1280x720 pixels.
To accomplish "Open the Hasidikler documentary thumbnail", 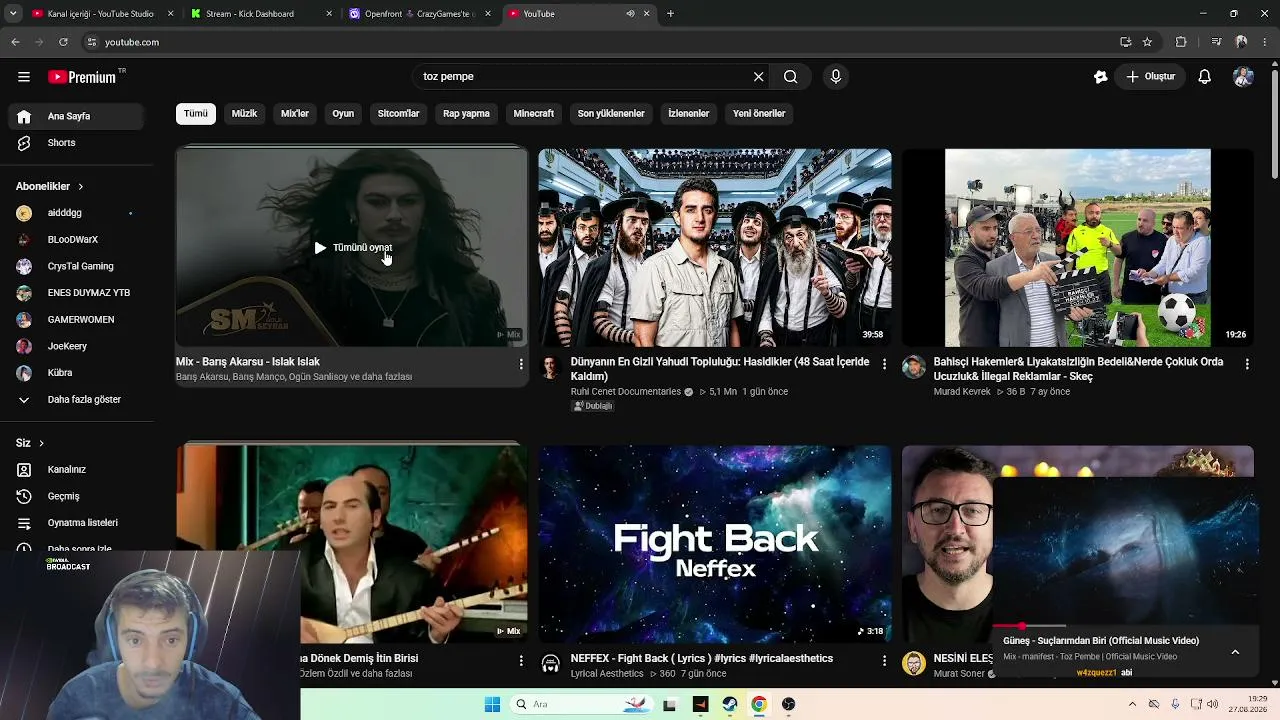I will [715, 247].
